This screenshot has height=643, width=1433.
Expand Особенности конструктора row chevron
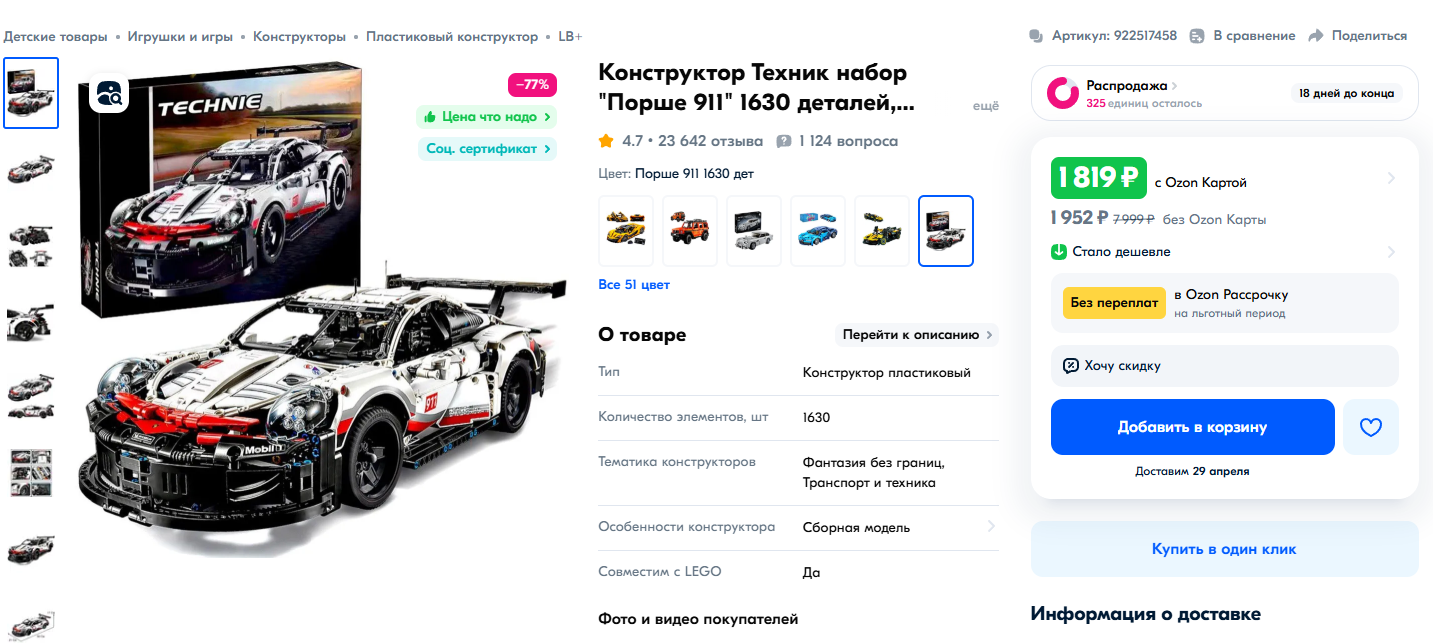tap(991, 526)
